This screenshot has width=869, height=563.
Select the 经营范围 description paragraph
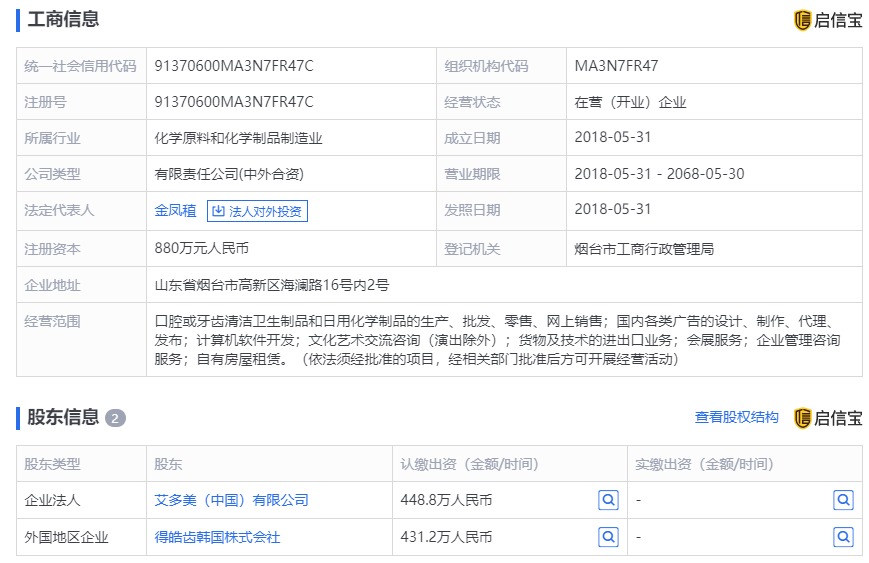(x=498, y=340)
